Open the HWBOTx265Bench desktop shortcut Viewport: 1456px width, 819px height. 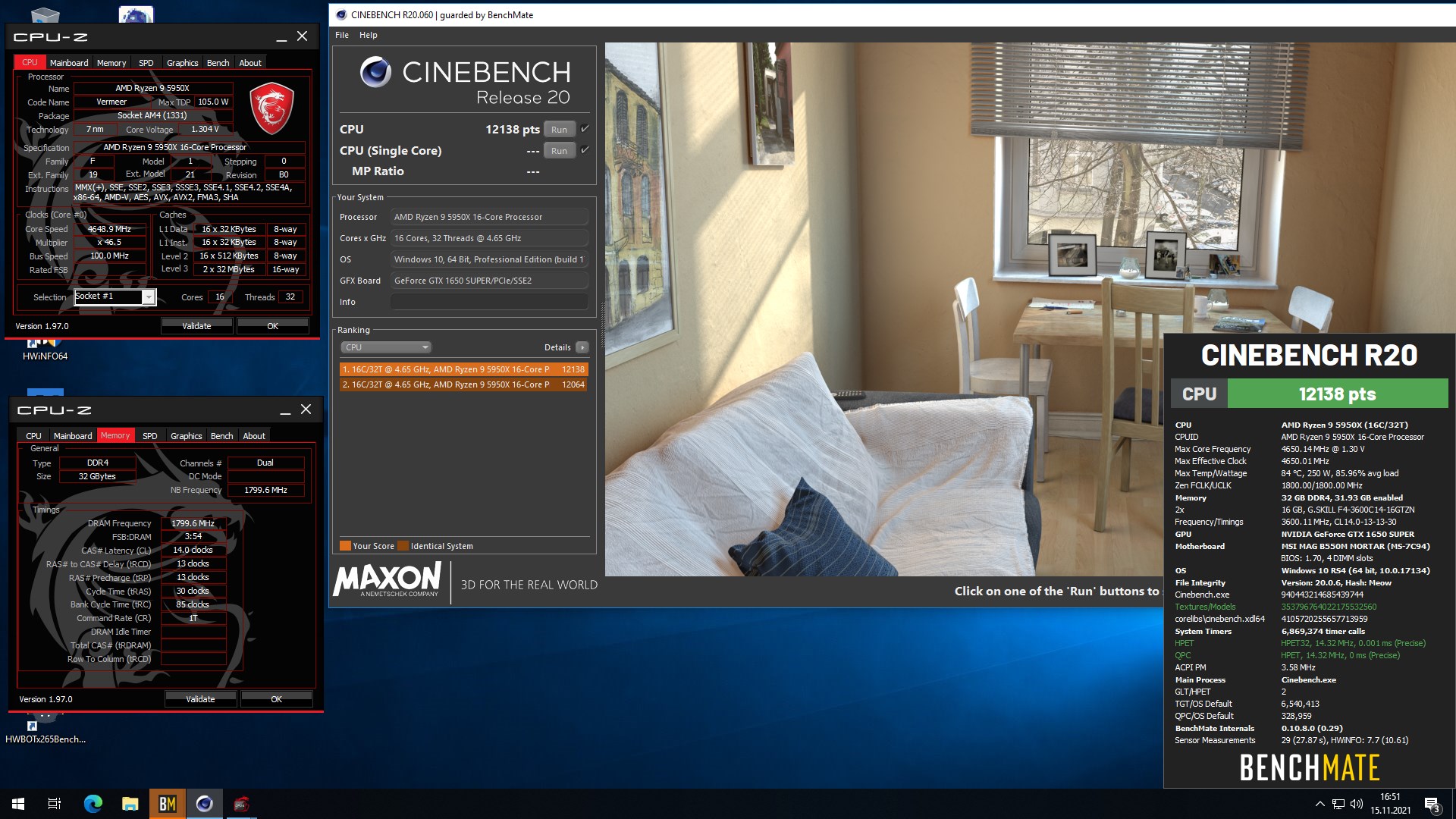[45, 732]
